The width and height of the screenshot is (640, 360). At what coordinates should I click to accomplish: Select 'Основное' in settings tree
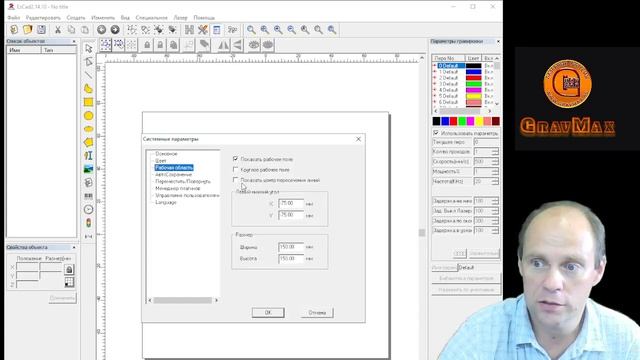[166, 154]
